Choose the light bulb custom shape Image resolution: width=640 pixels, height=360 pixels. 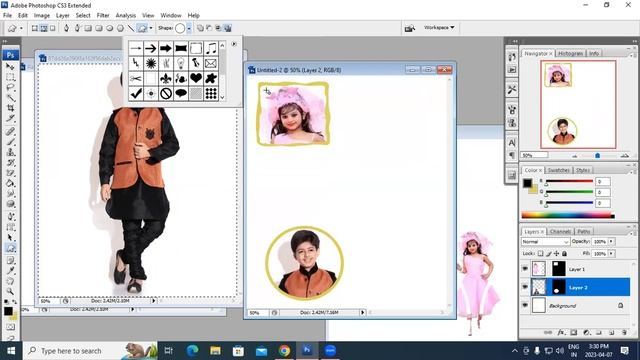click(181, 63)
